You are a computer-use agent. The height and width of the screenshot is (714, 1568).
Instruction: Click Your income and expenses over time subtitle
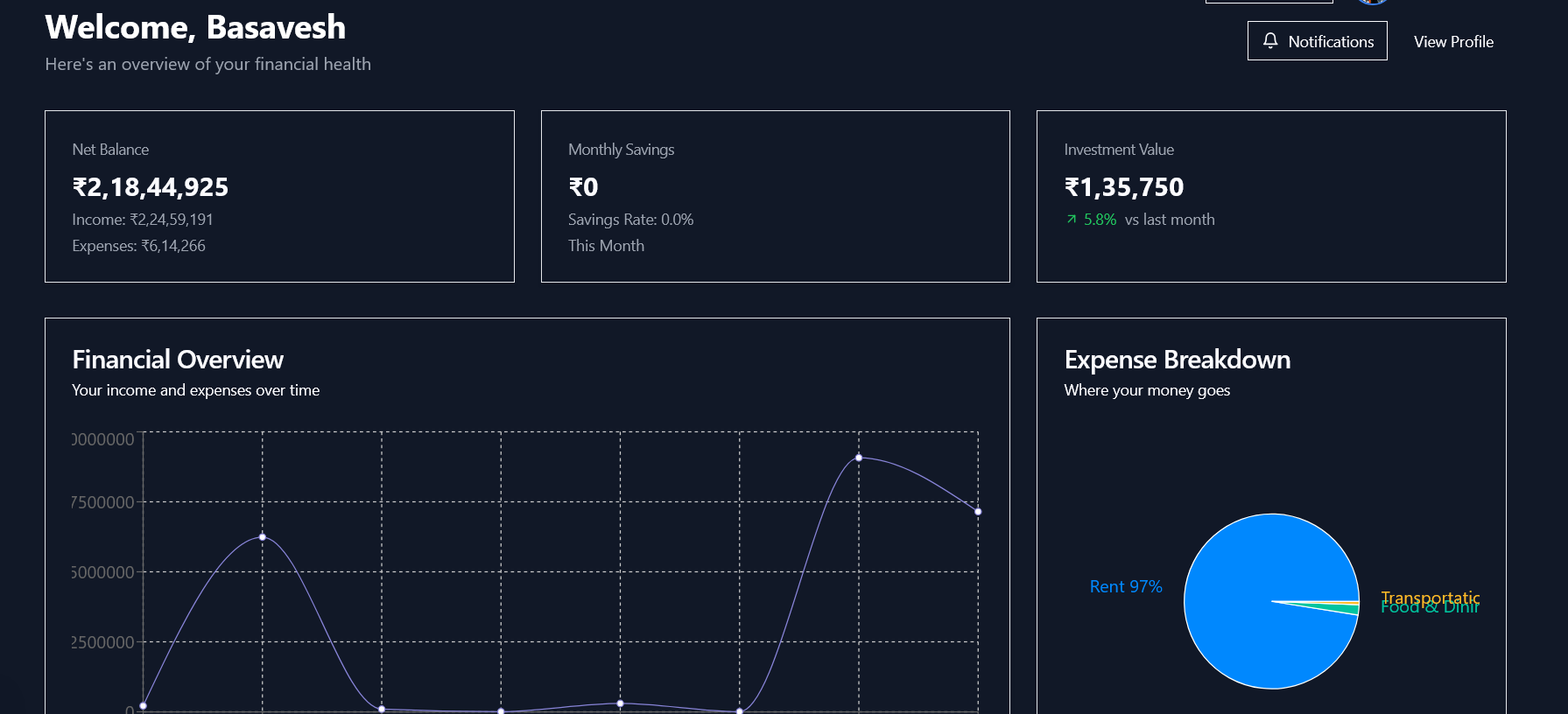[x=195, y=390]
